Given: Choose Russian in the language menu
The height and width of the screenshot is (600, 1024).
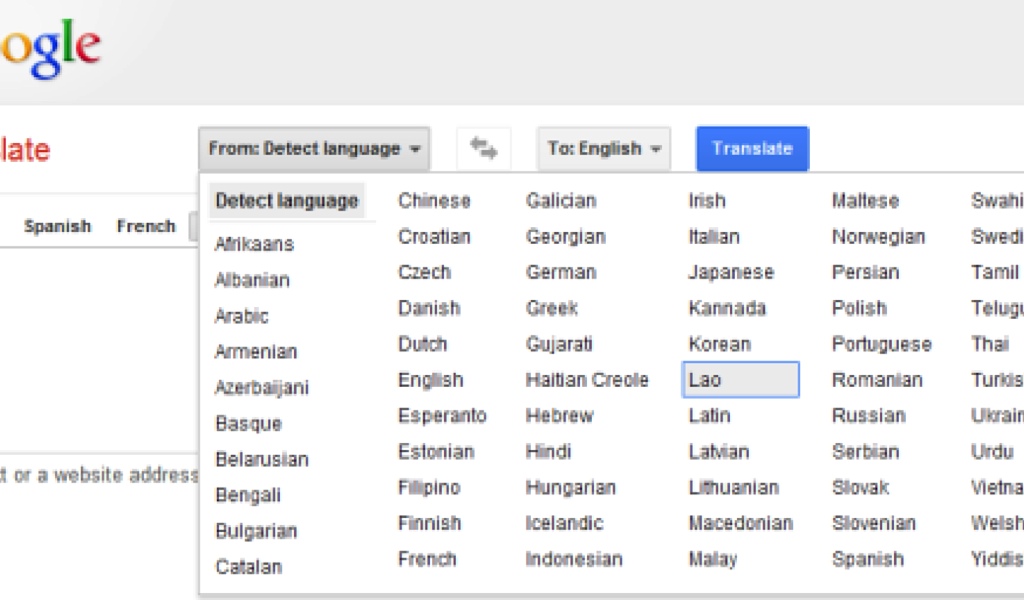Looking at the screenshot, I should [869, 416].
